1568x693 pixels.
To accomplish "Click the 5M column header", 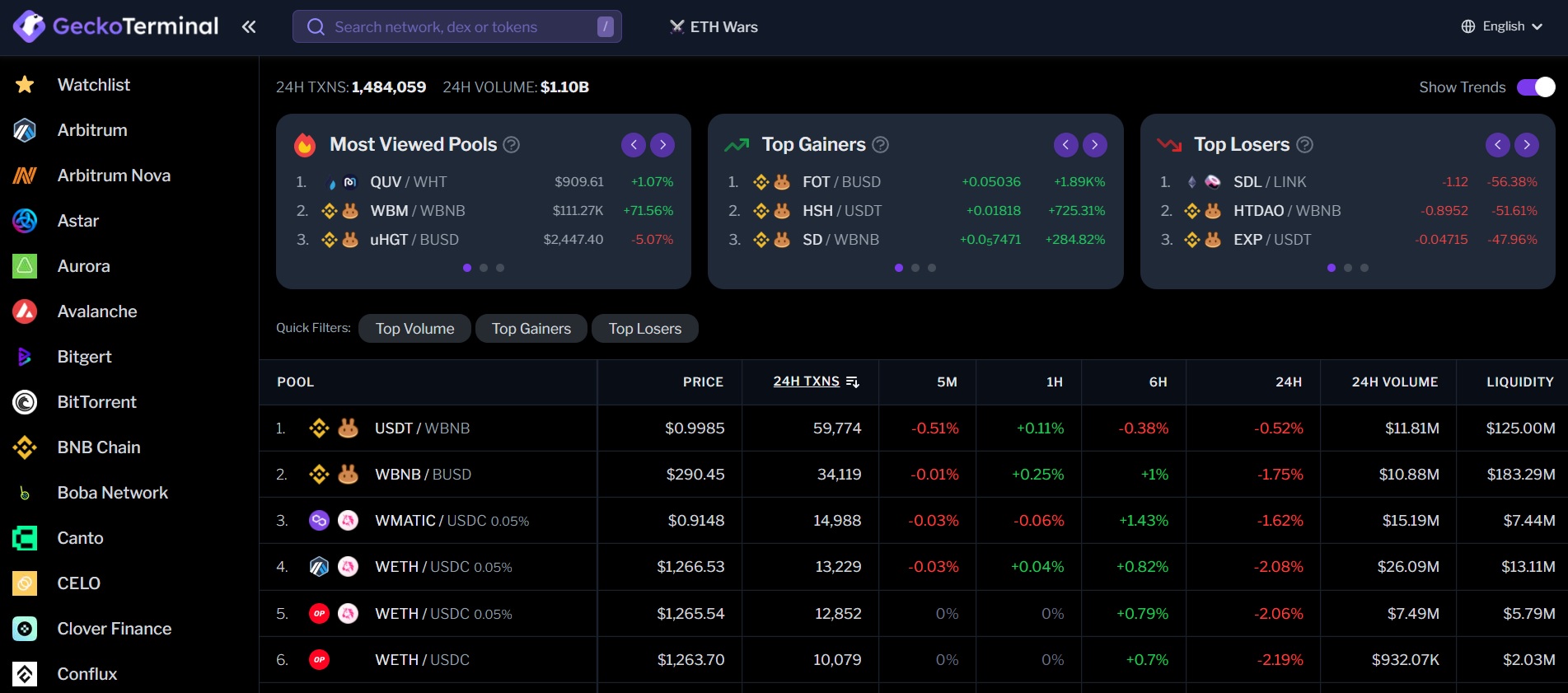I will 947,382.
